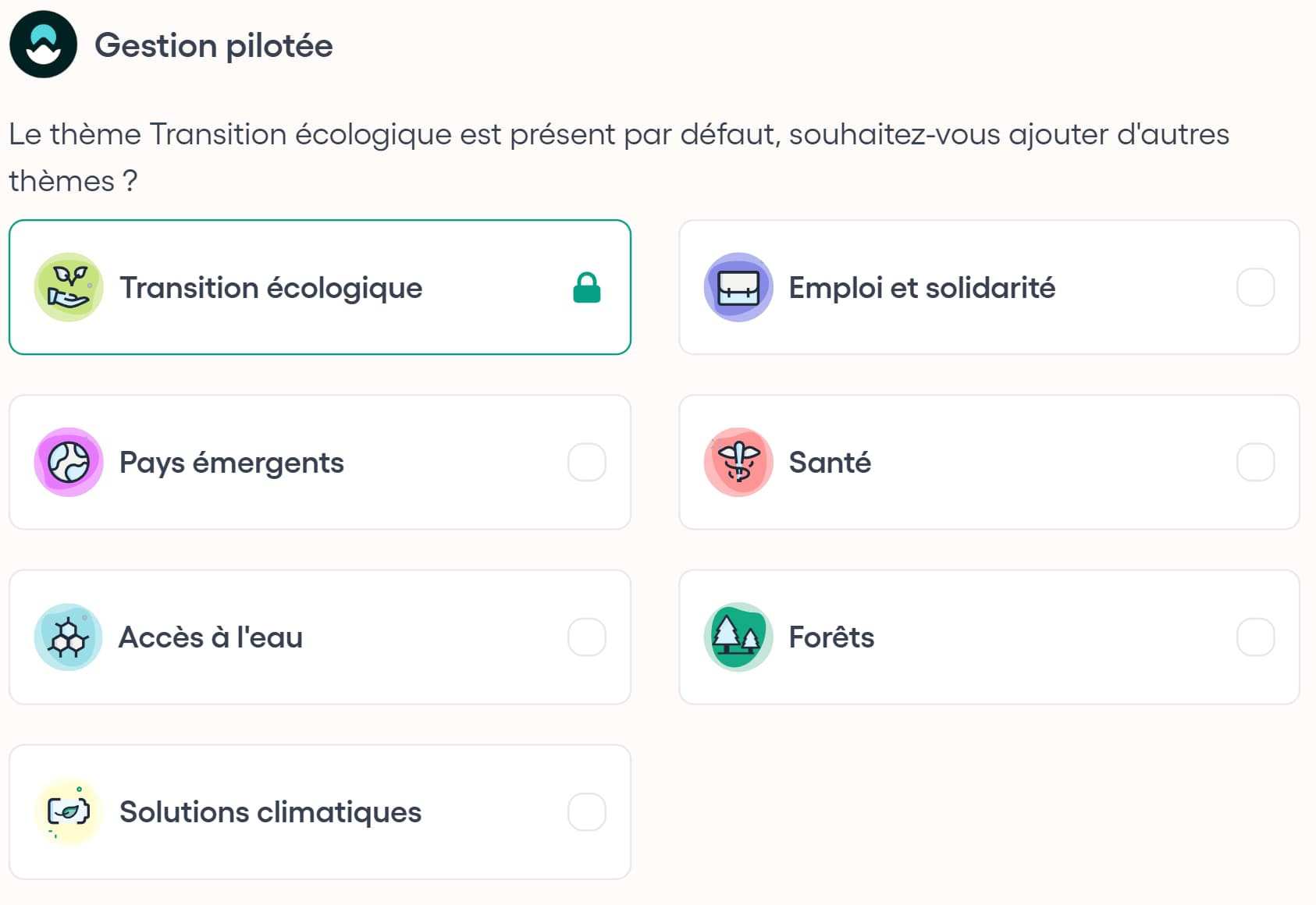Open the Pays émergents theme card

click(320, 462)
